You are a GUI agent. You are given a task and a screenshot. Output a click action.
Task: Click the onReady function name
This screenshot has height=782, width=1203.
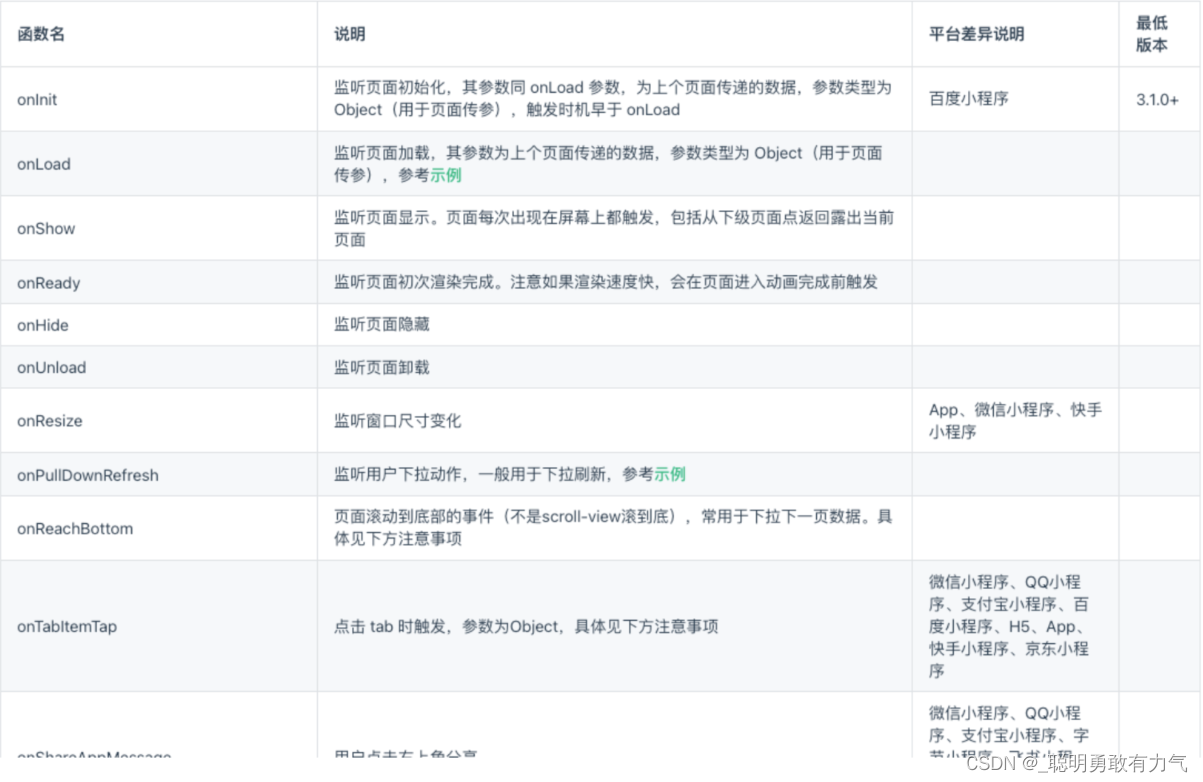[48, 282]
